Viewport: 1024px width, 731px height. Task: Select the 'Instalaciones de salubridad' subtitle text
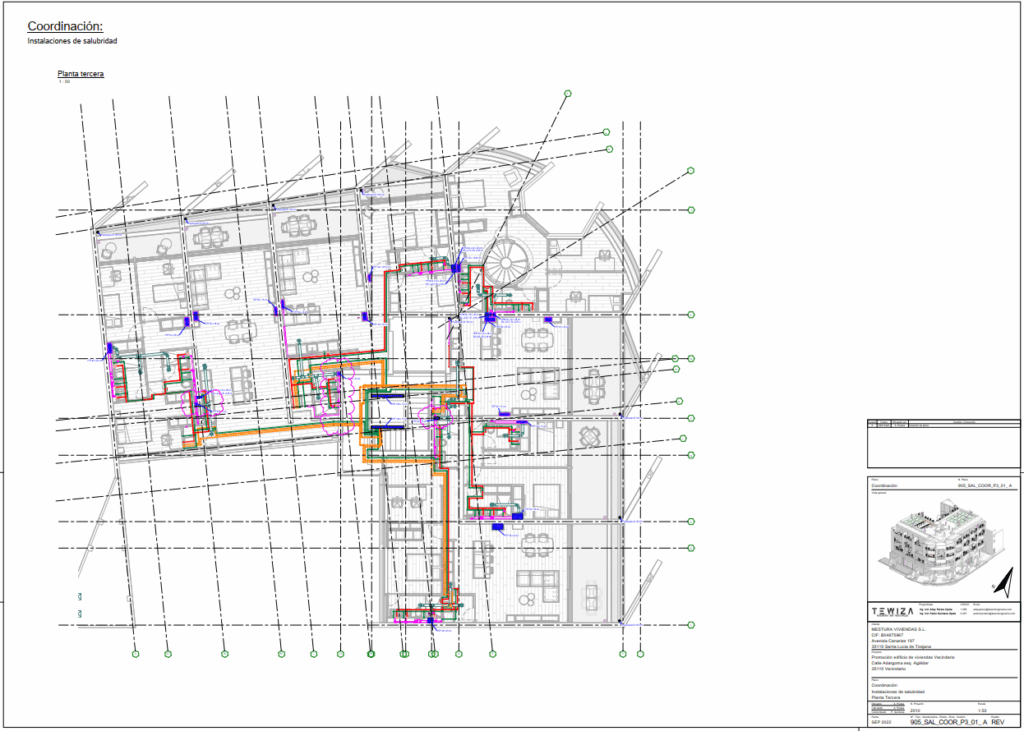[72, 42]
